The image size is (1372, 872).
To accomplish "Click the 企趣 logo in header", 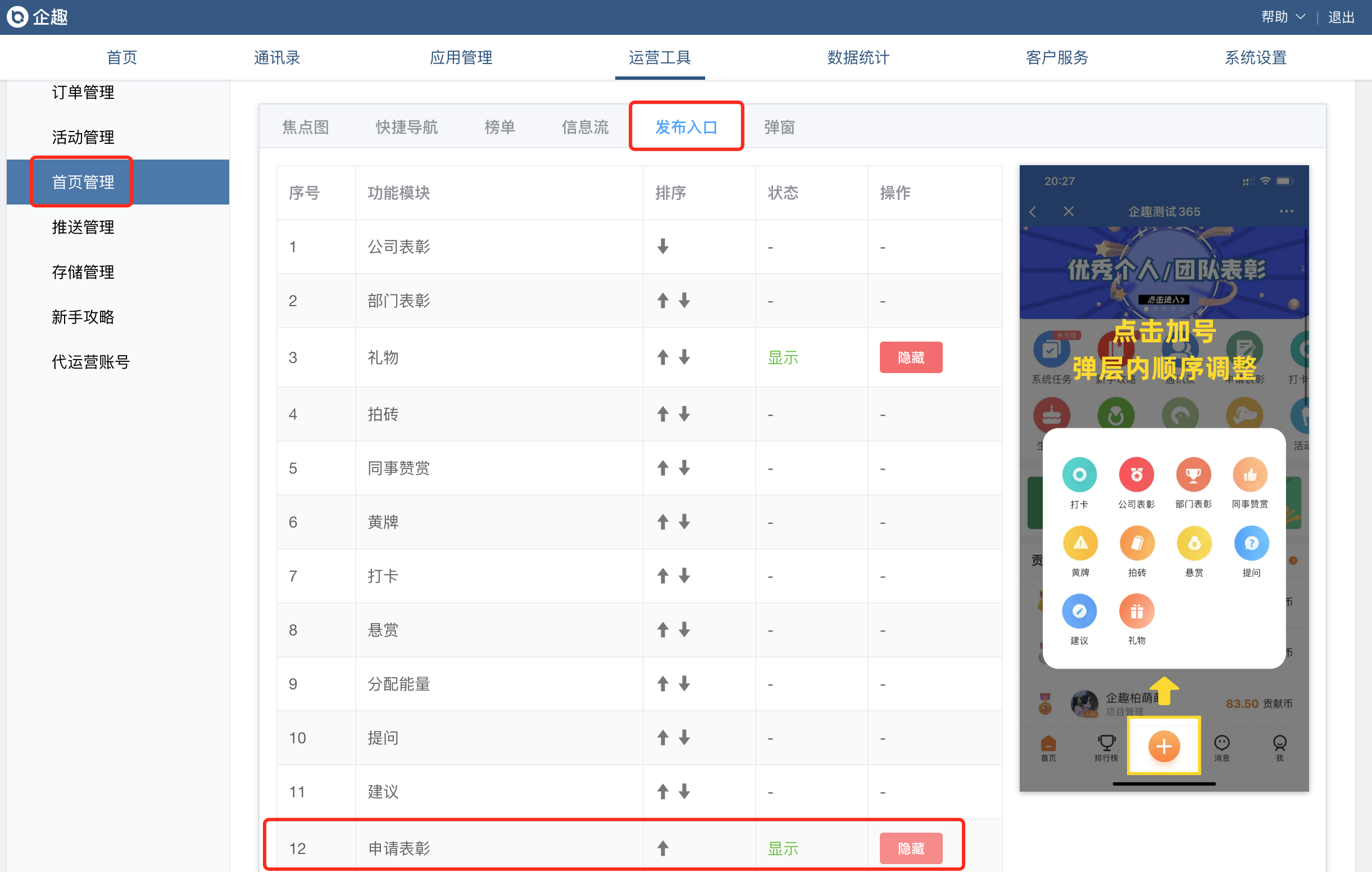I will tap(38, 16).
